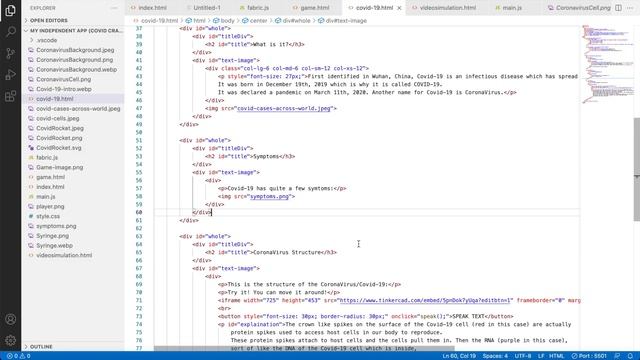Open the Search view icon
This screenshot has height=360, width=640.
10,31
